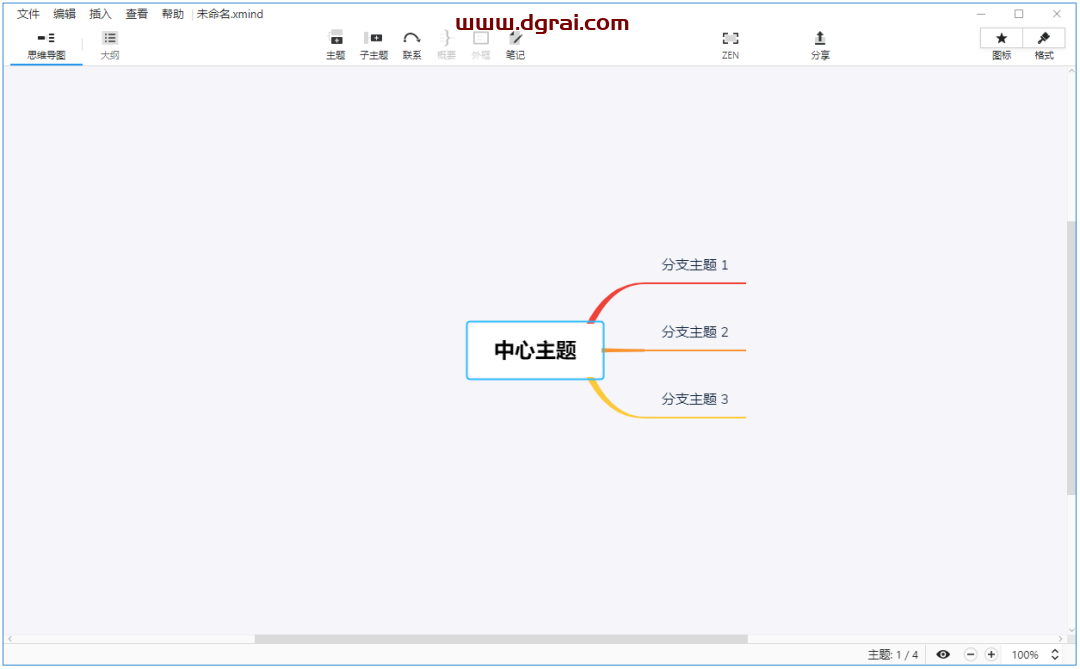Open the 分享 share option
This screenshot has width=1080, height=669.
(x=820, y=45)
